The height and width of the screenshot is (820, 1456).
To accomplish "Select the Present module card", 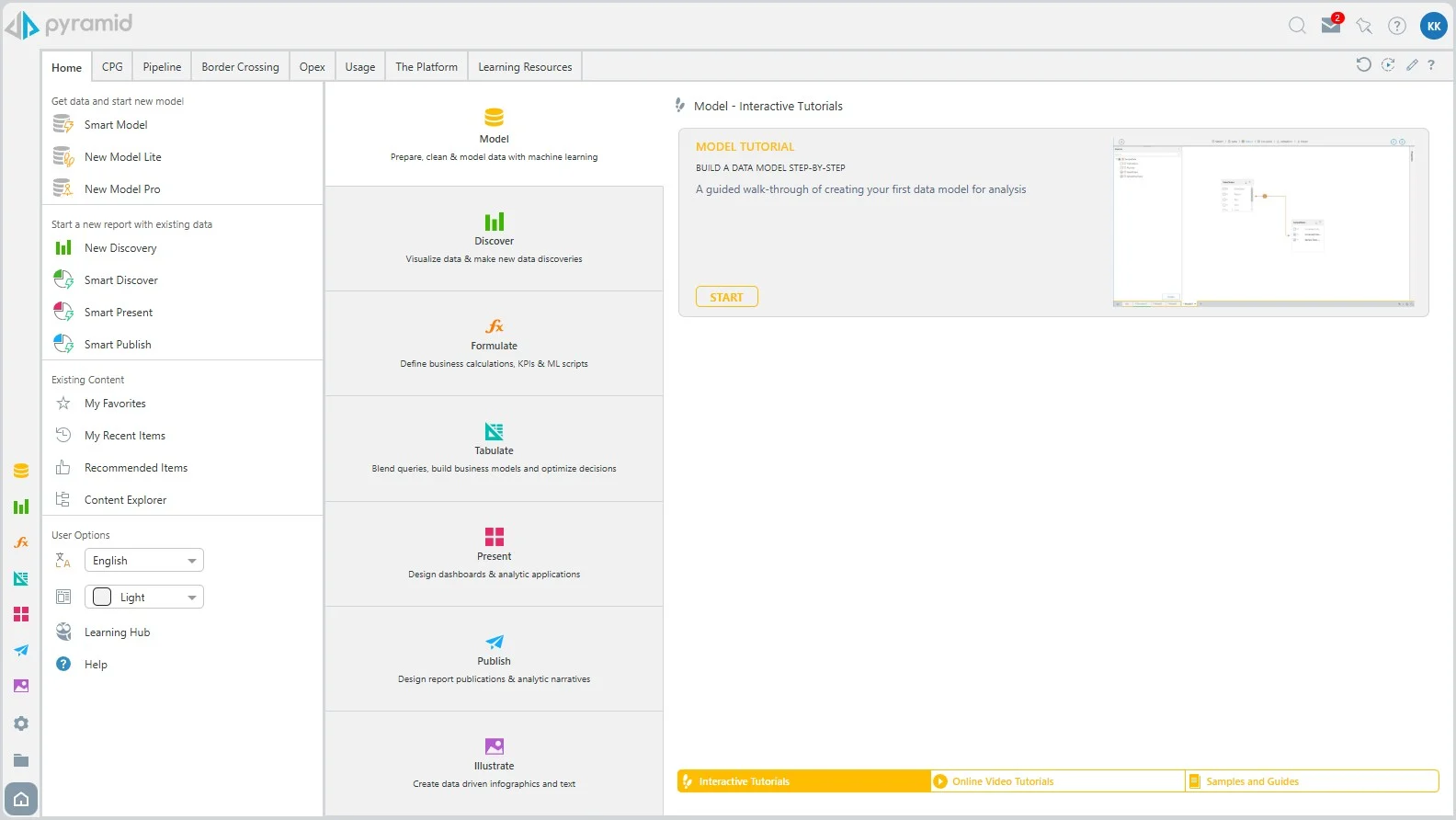I will pos(494,554).
